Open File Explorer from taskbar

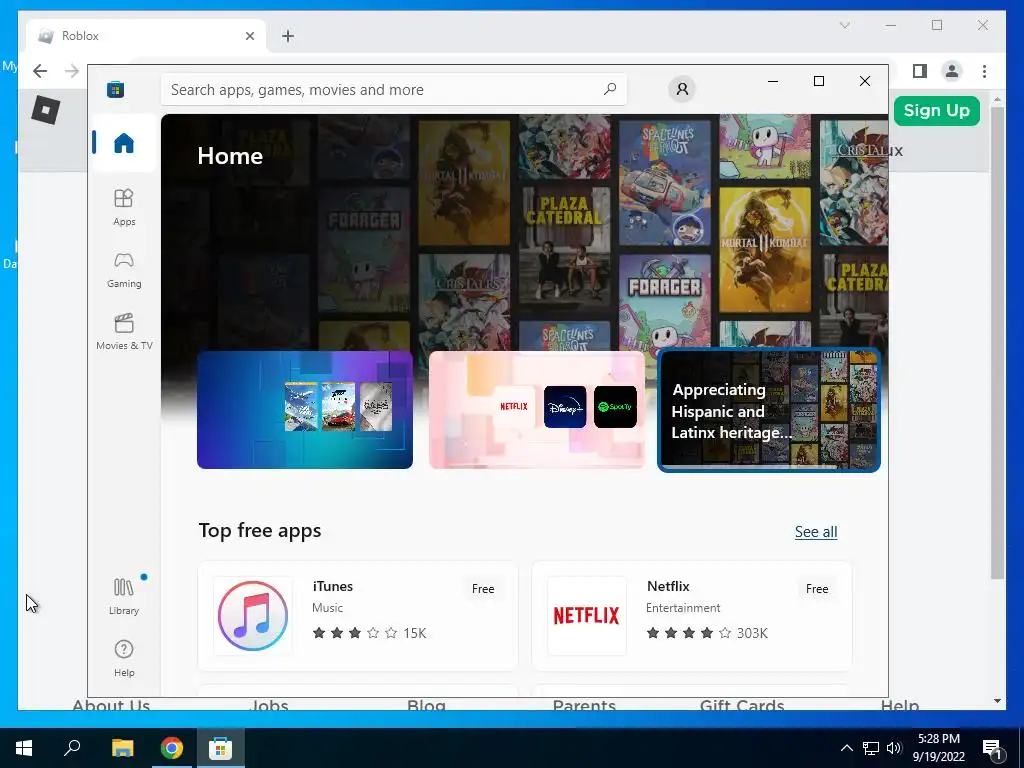(x=122, y=748)
